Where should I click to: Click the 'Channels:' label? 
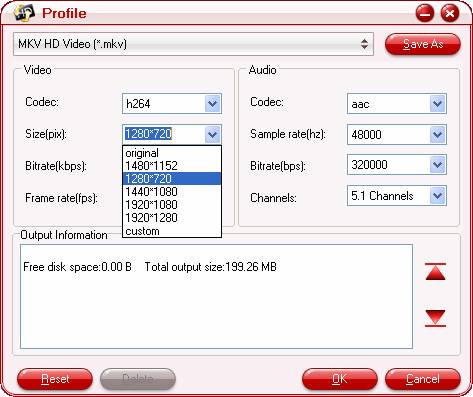point(273,198)
